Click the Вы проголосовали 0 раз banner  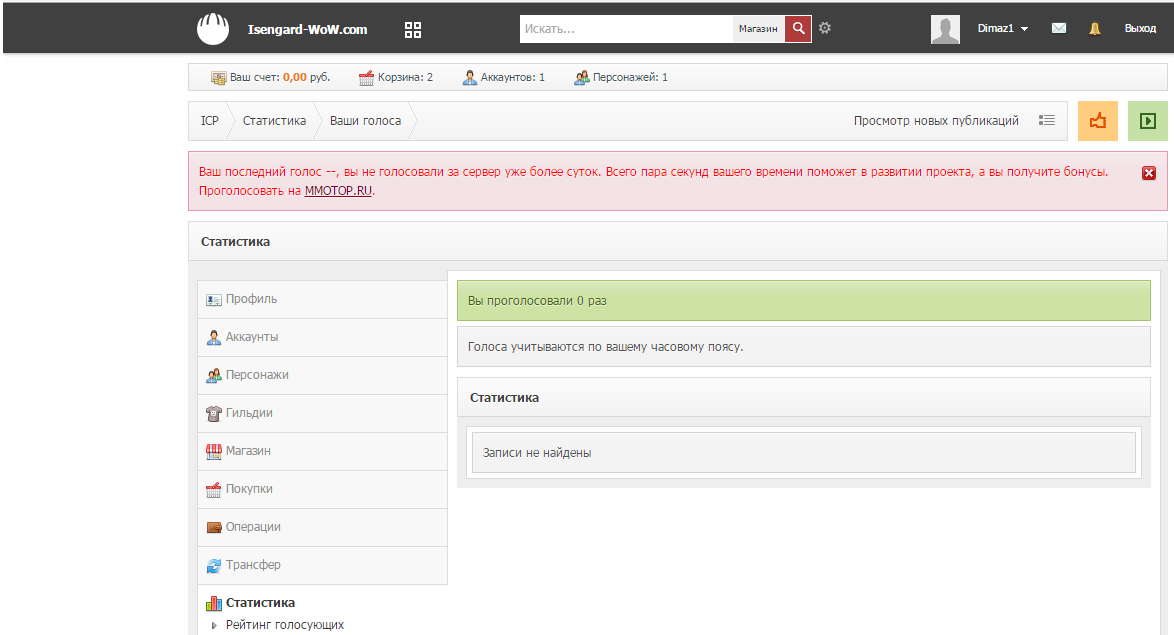coord(803,301)
